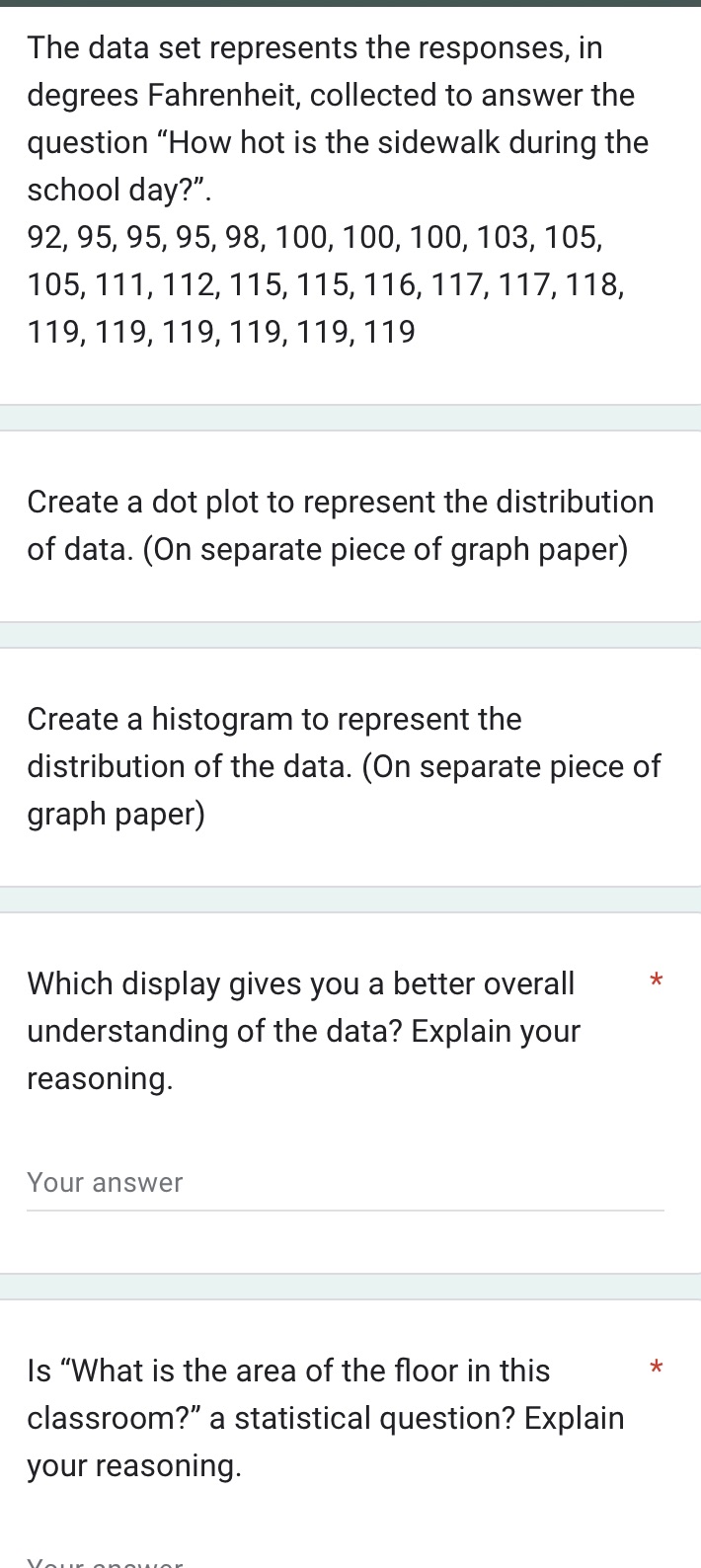Click the underline beneath 'Your answer'

(x=345, y=1210)
